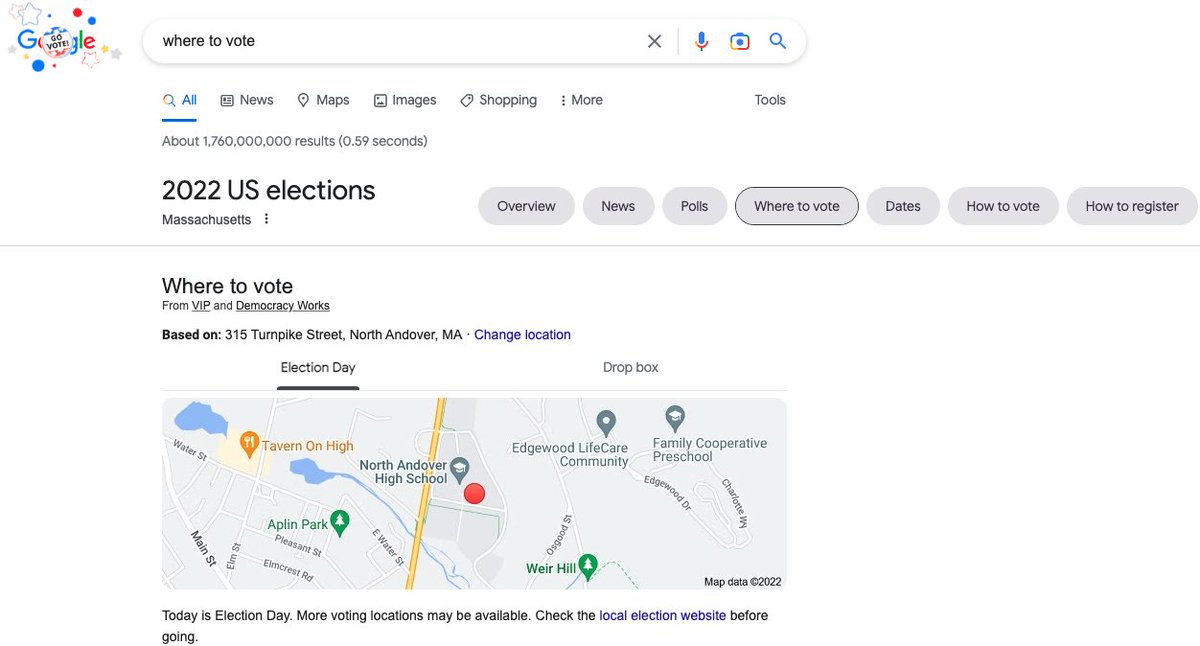1200x646 pixels.
Task: Click the Weir Hill park marker
Action: (589, 565)
